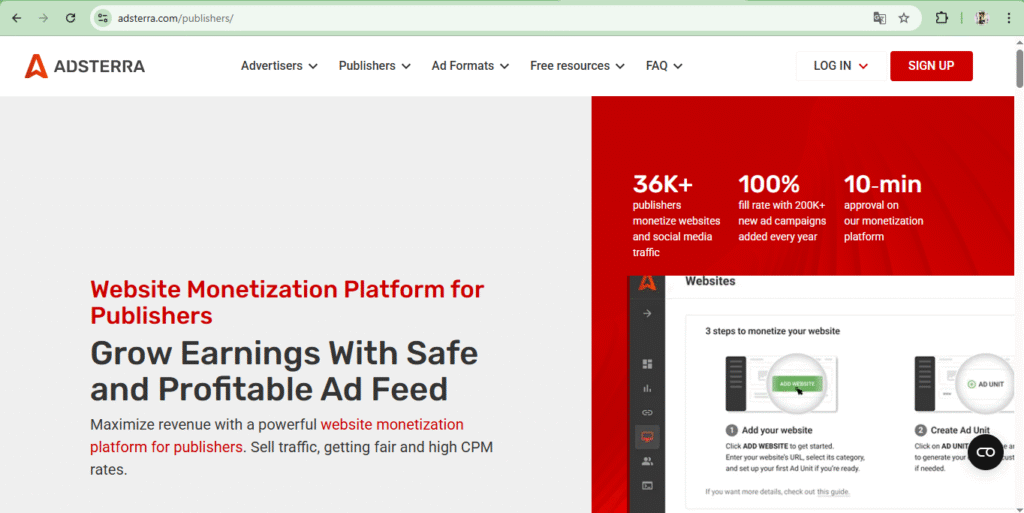
Task: Open the Chrome profile avatar
Action: 982,18
